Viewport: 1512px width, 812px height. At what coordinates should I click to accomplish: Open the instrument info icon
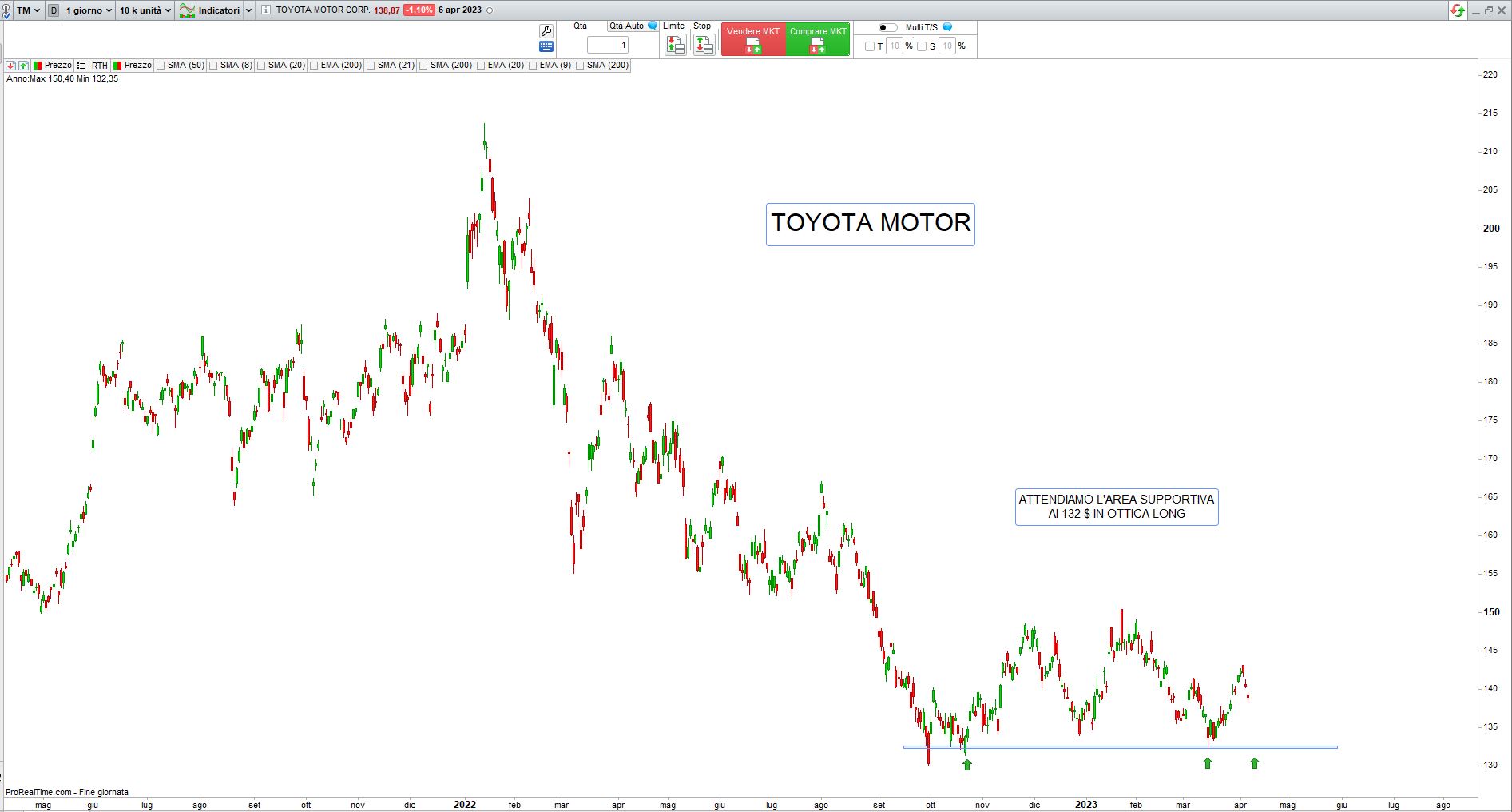266,10
